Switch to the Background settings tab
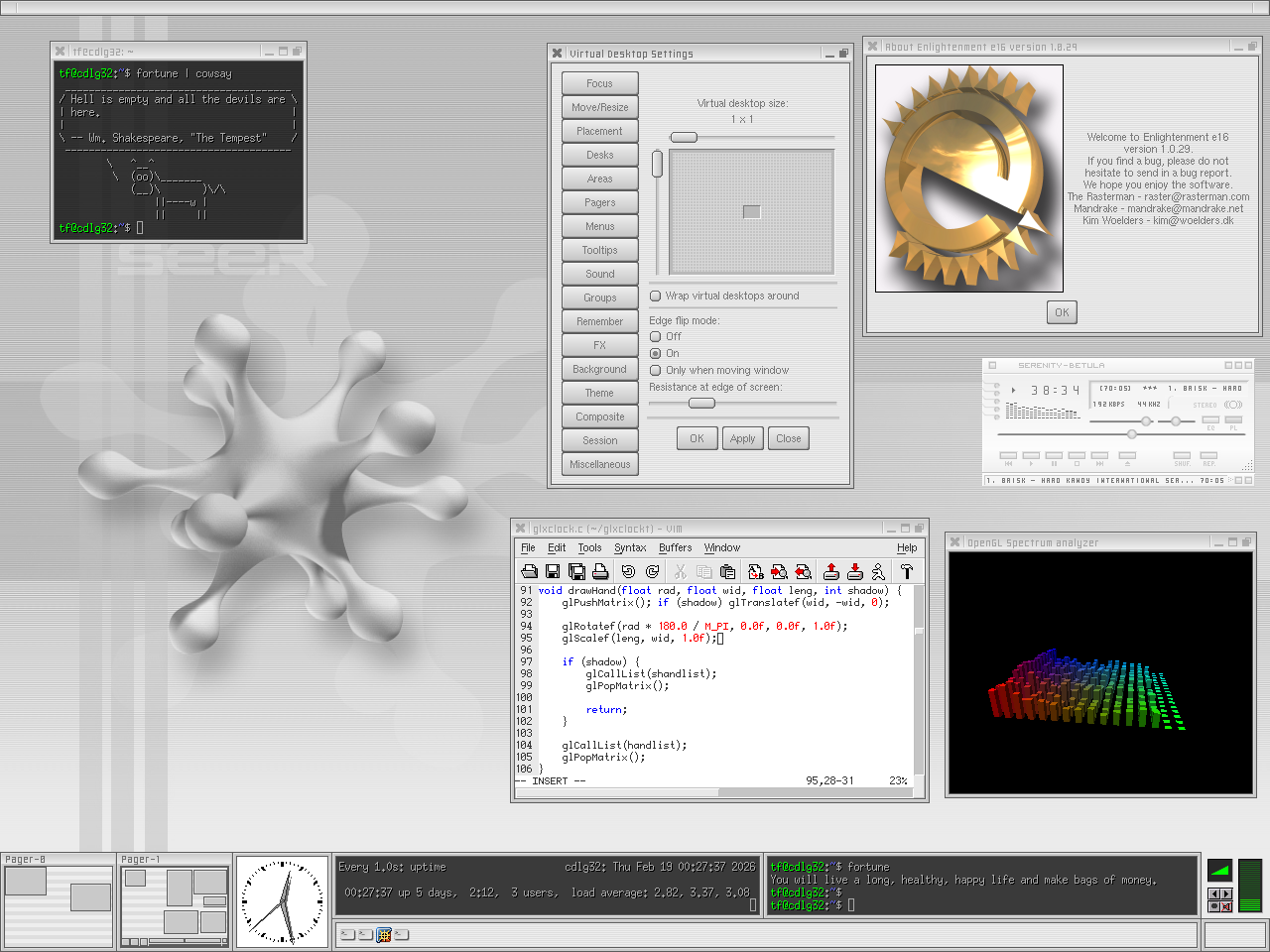The image size is (1270, 952). point(599,369)
